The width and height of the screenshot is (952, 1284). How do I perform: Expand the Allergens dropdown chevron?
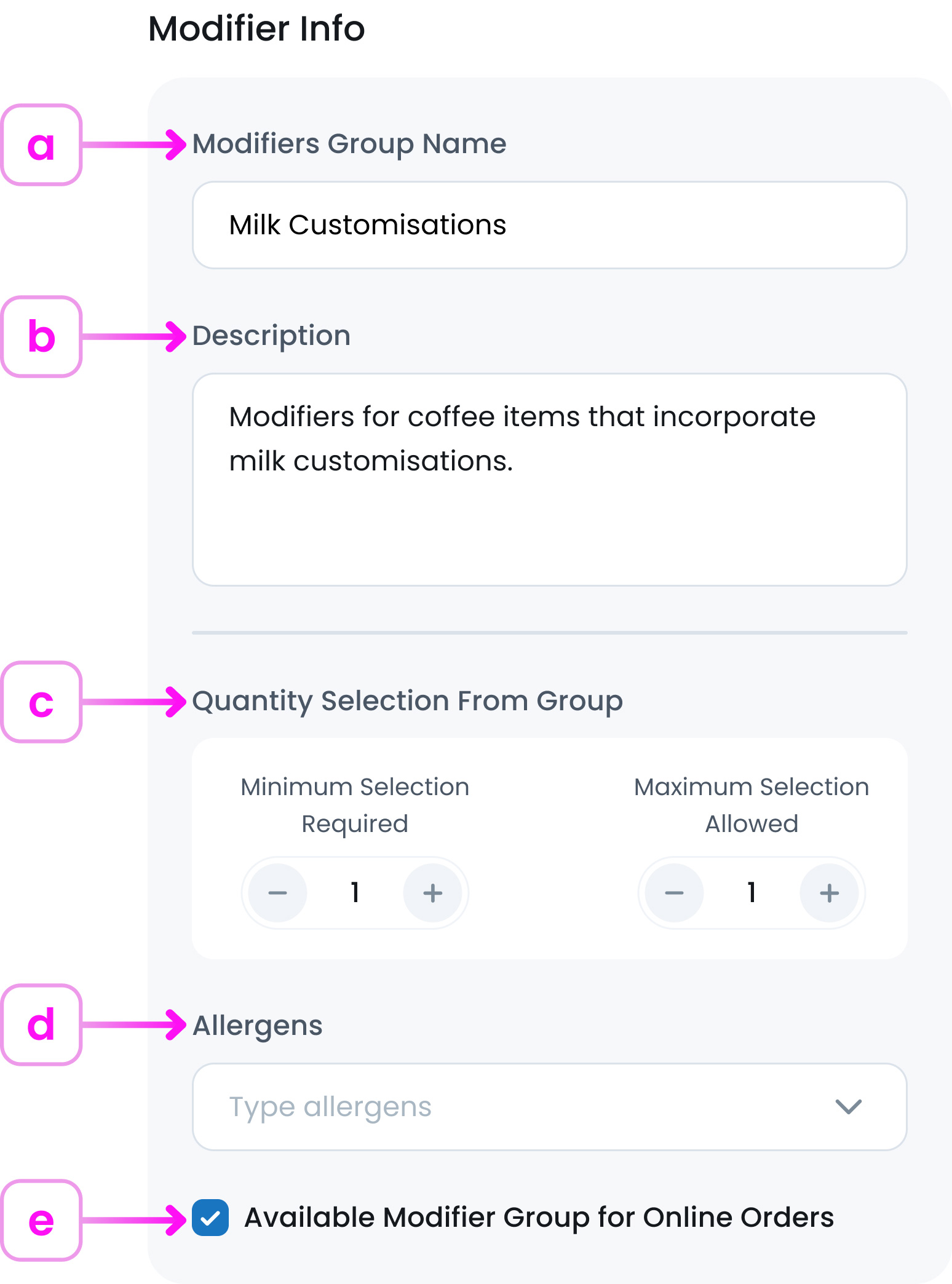pyautogui.click(x=848, y=1107)
